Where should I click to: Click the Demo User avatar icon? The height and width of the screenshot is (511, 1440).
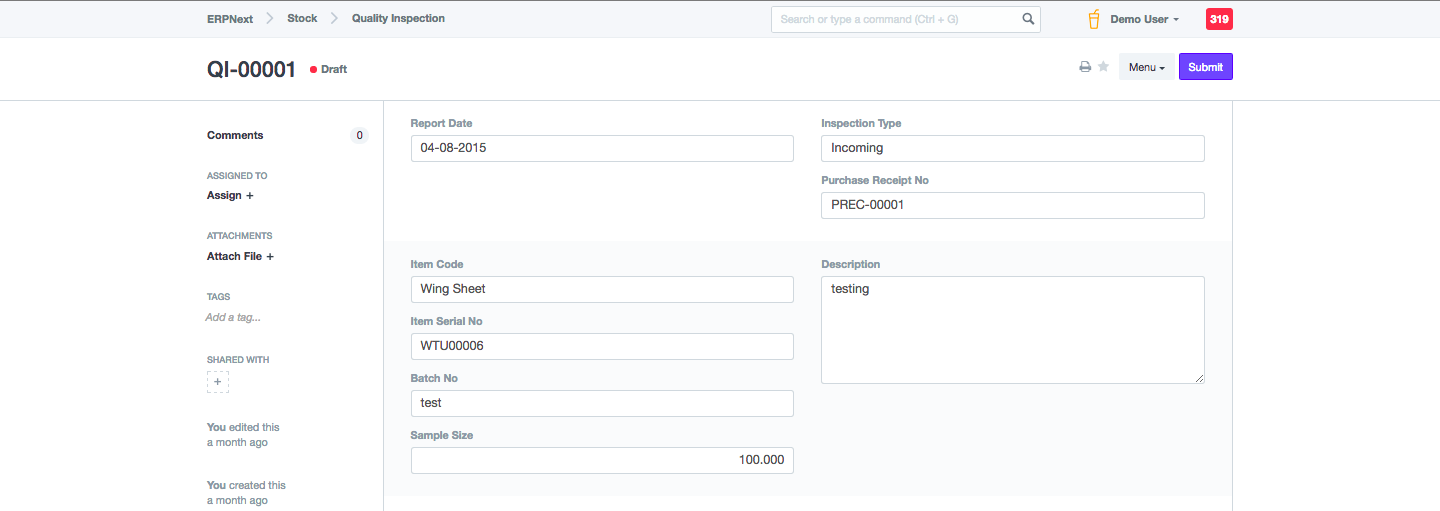point(1094,19)
